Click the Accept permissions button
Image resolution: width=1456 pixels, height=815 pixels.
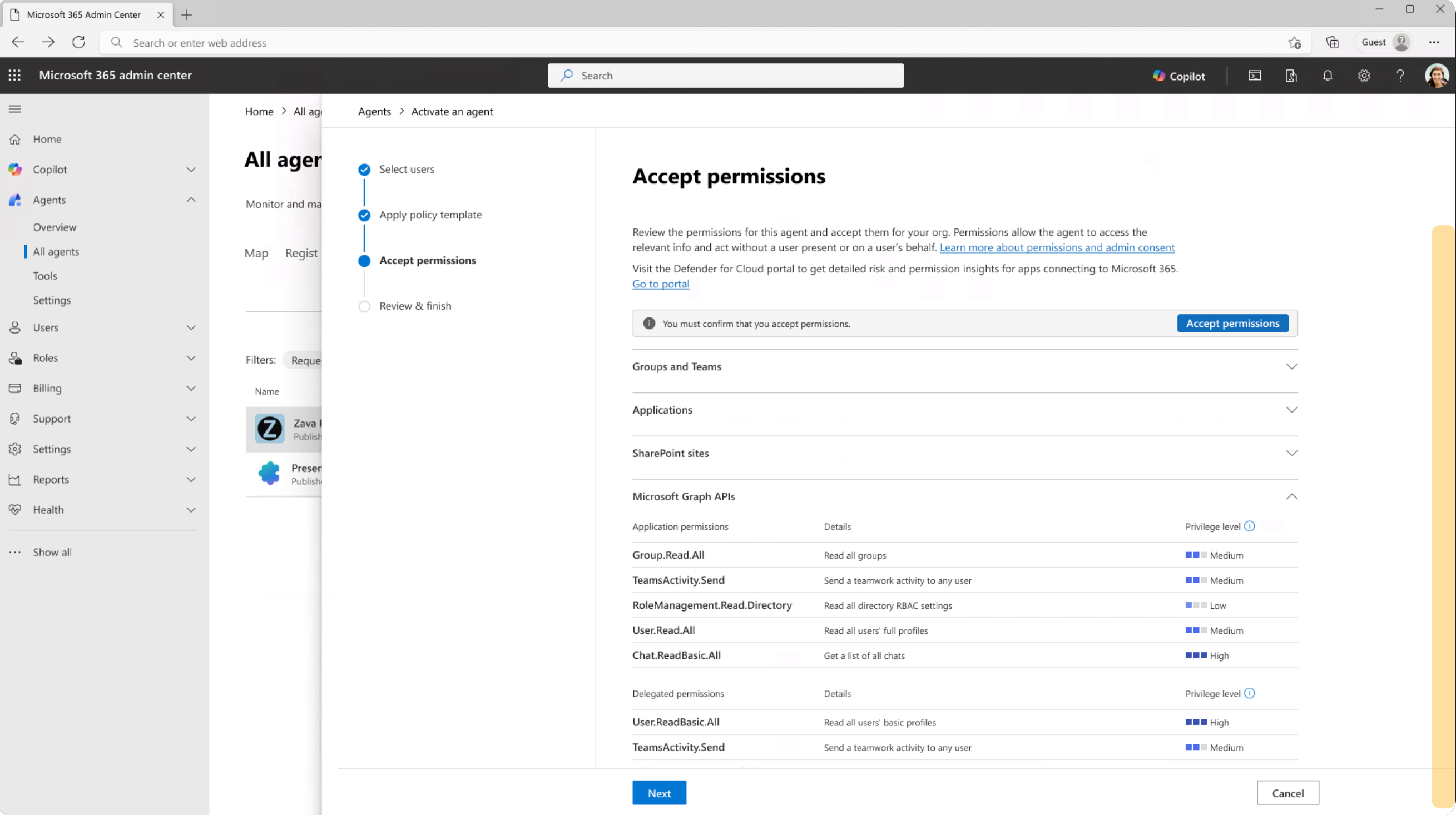[1233, 324]
